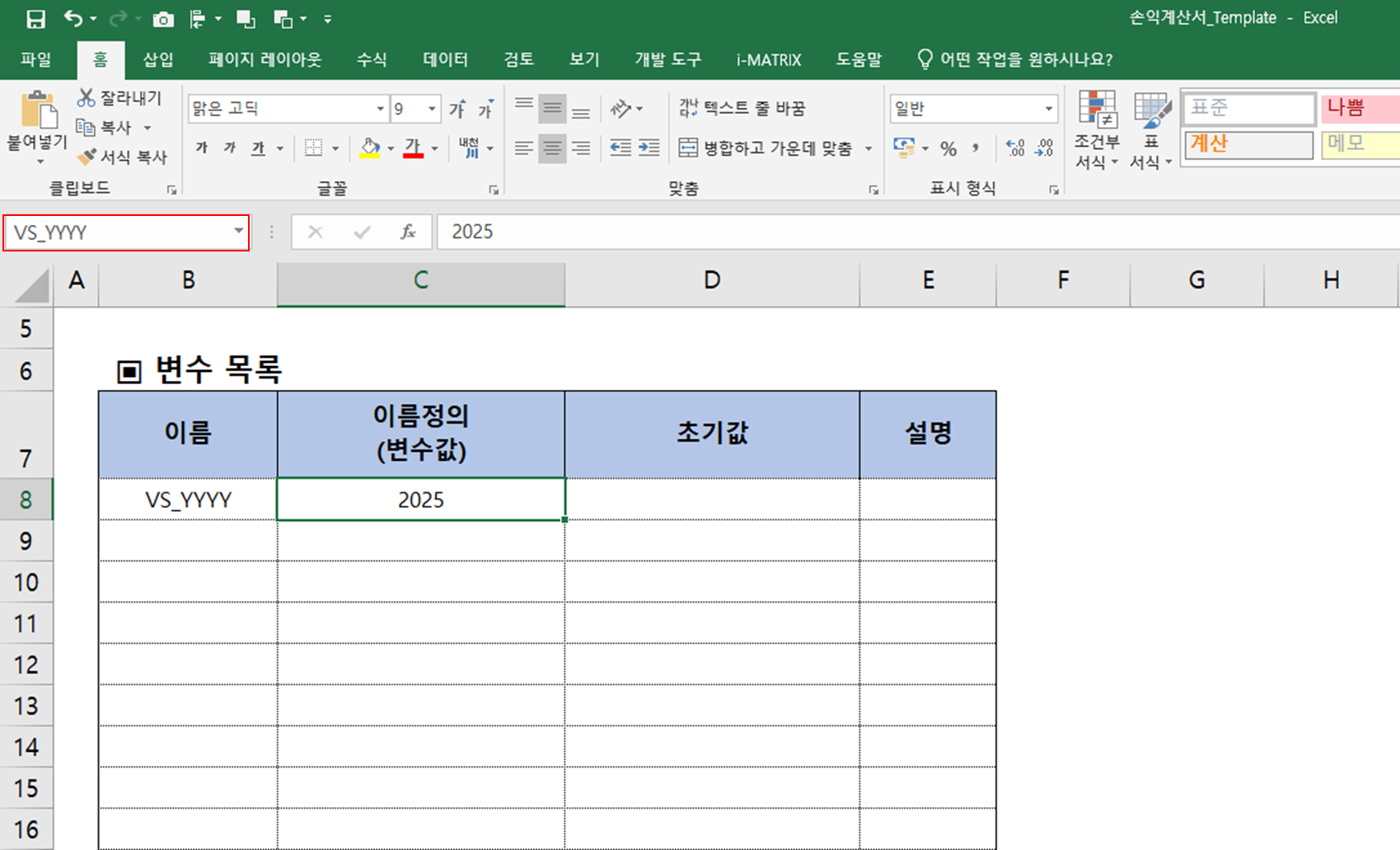Click the Percent Style icon
This screenshot has width=1400, height=850.
tap(948, 148)
